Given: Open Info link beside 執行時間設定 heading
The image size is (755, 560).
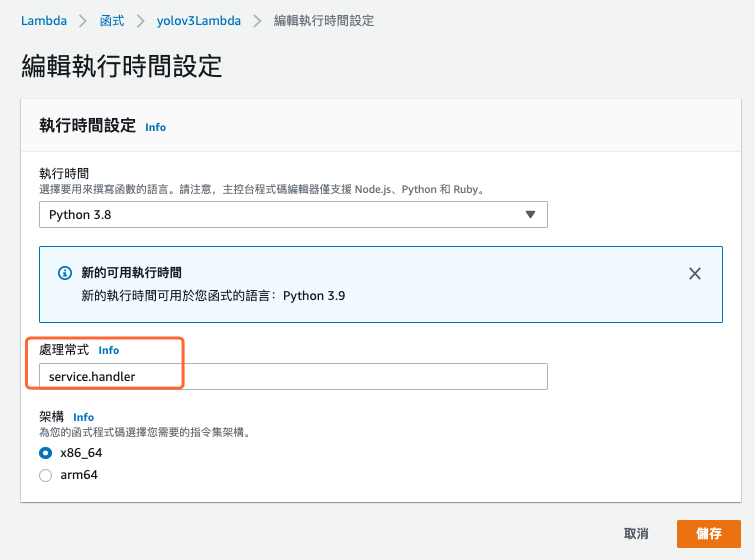Looking at the screenshot, I should [155, 127].
